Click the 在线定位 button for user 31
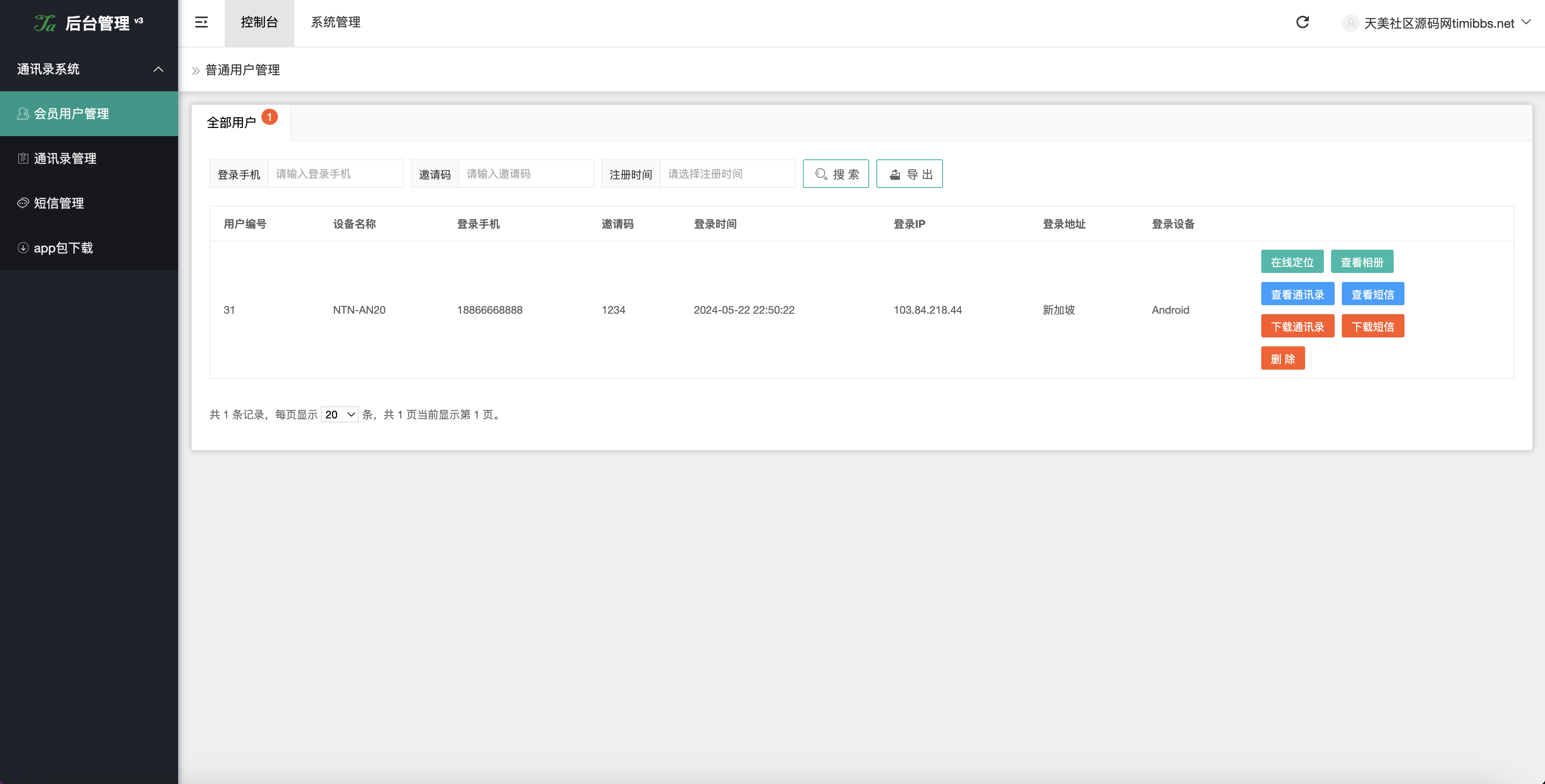 [1292, 261]
